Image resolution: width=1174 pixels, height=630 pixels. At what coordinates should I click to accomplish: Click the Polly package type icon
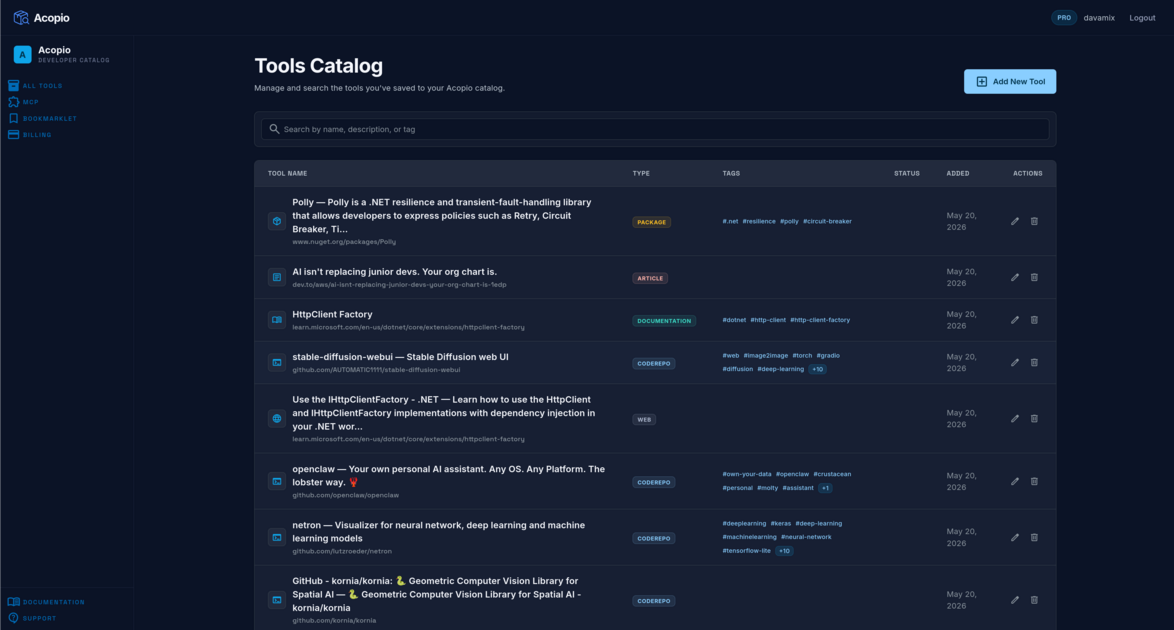point(277,221)
